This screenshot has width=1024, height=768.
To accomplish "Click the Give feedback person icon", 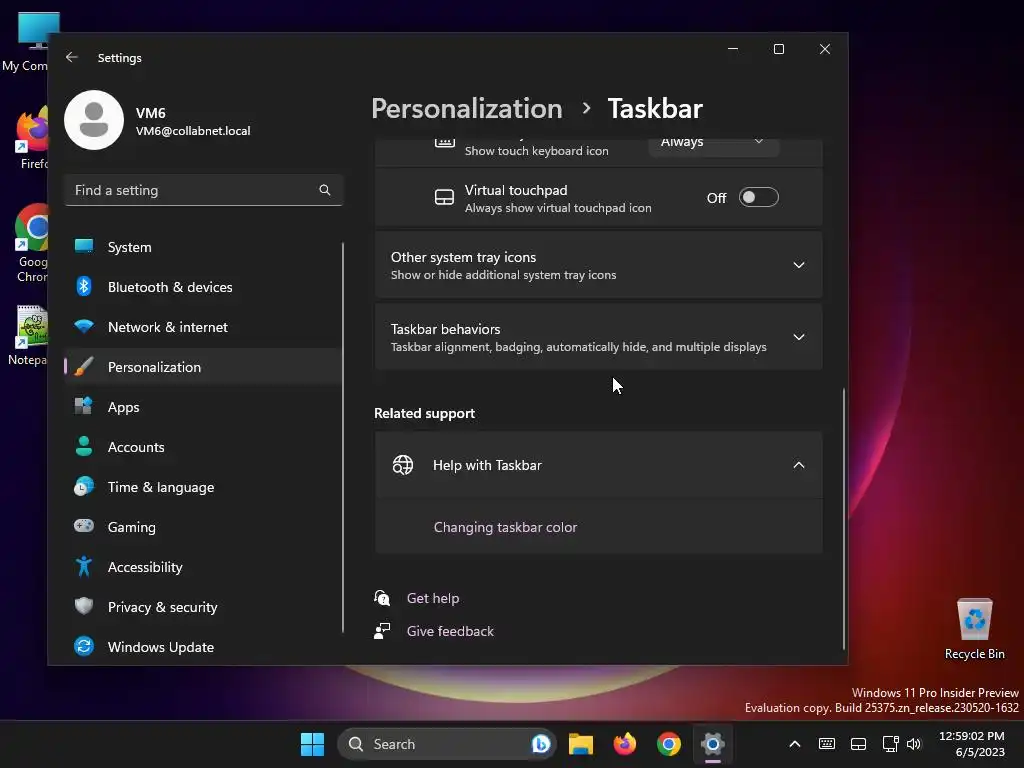I will click(x=382, y=631).
